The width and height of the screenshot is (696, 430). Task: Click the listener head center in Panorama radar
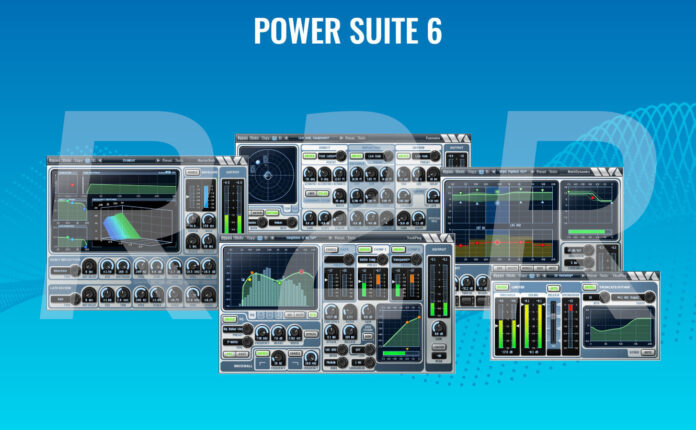268,176
